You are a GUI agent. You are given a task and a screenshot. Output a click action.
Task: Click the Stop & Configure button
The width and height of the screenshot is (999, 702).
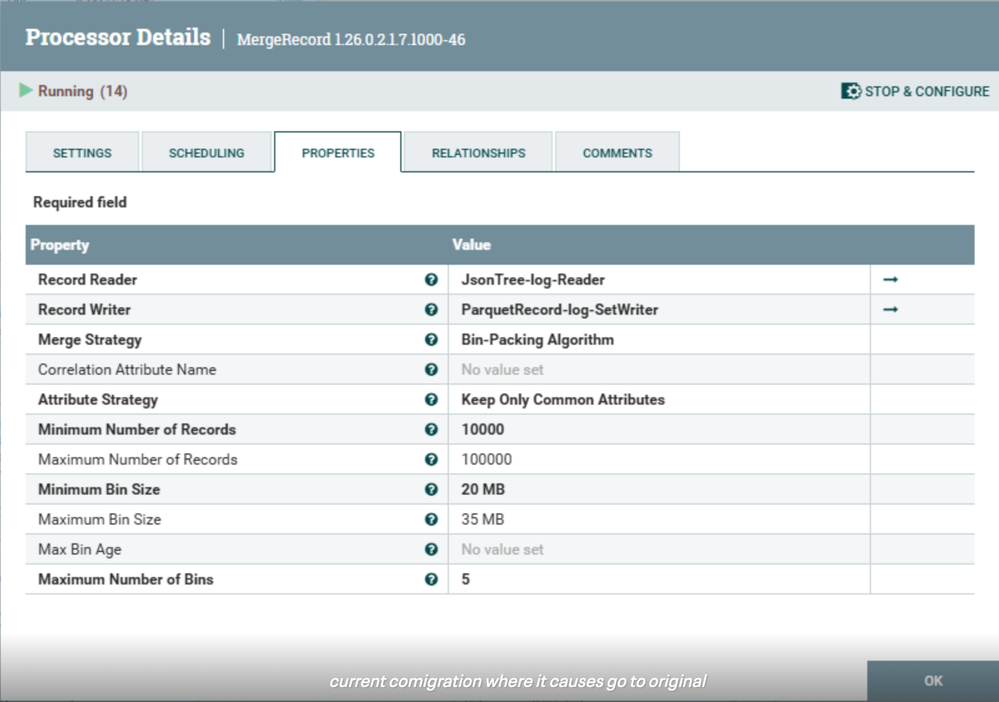915,91
